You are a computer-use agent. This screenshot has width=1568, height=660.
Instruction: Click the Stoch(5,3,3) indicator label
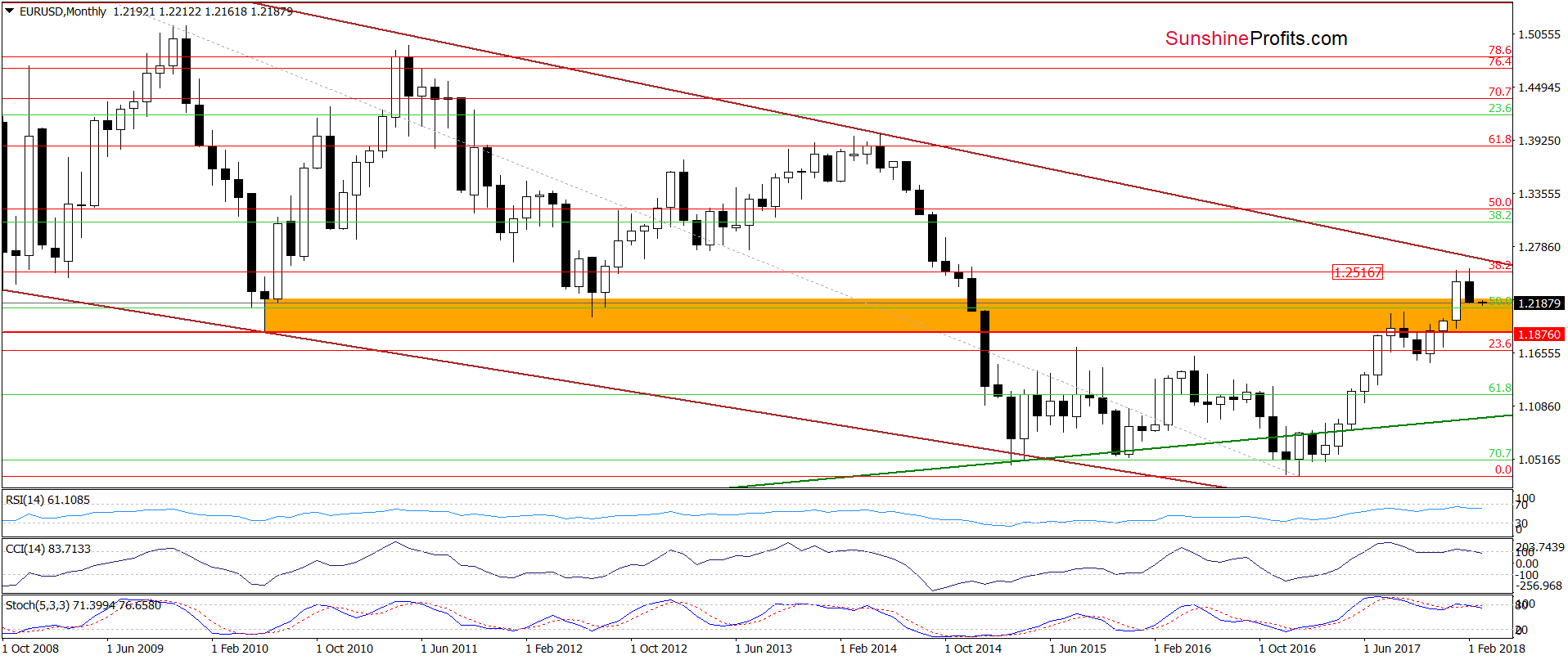(x=83, y=605)
